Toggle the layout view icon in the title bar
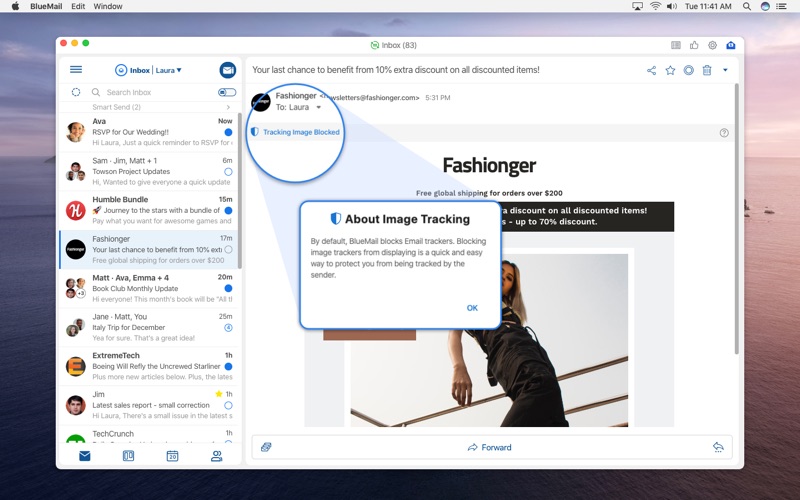This screenshot has width=800, height=500. 676,45
